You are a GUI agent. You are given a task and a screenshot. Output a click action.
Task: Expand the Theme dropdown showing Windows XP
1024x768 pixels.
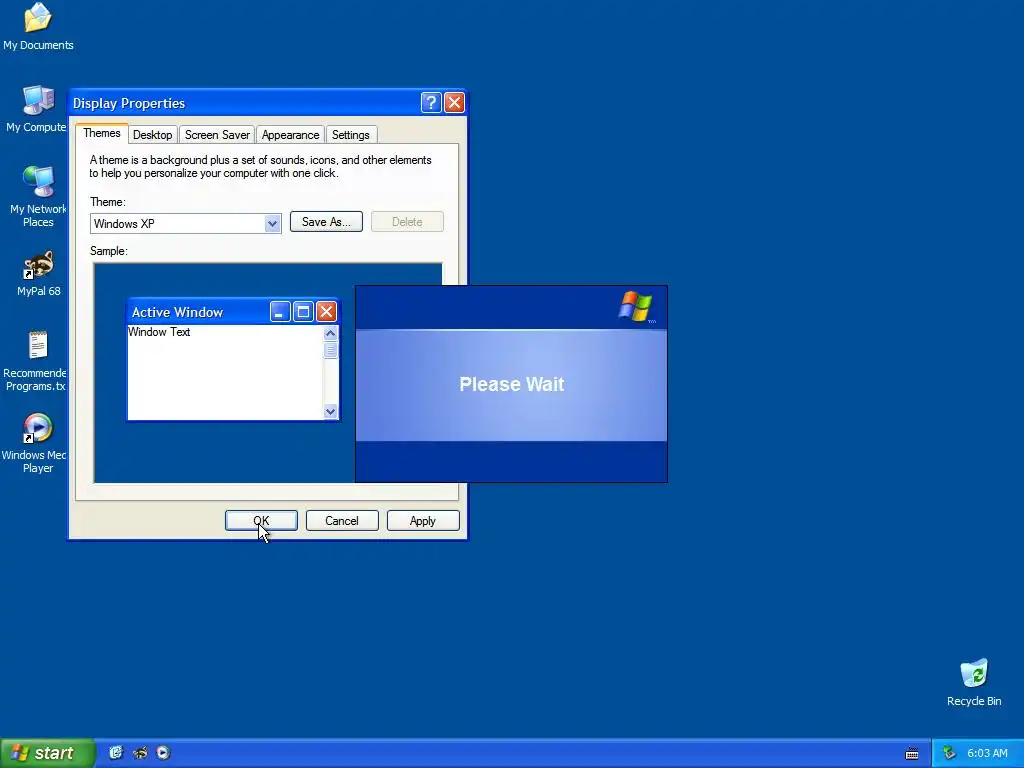272,223
